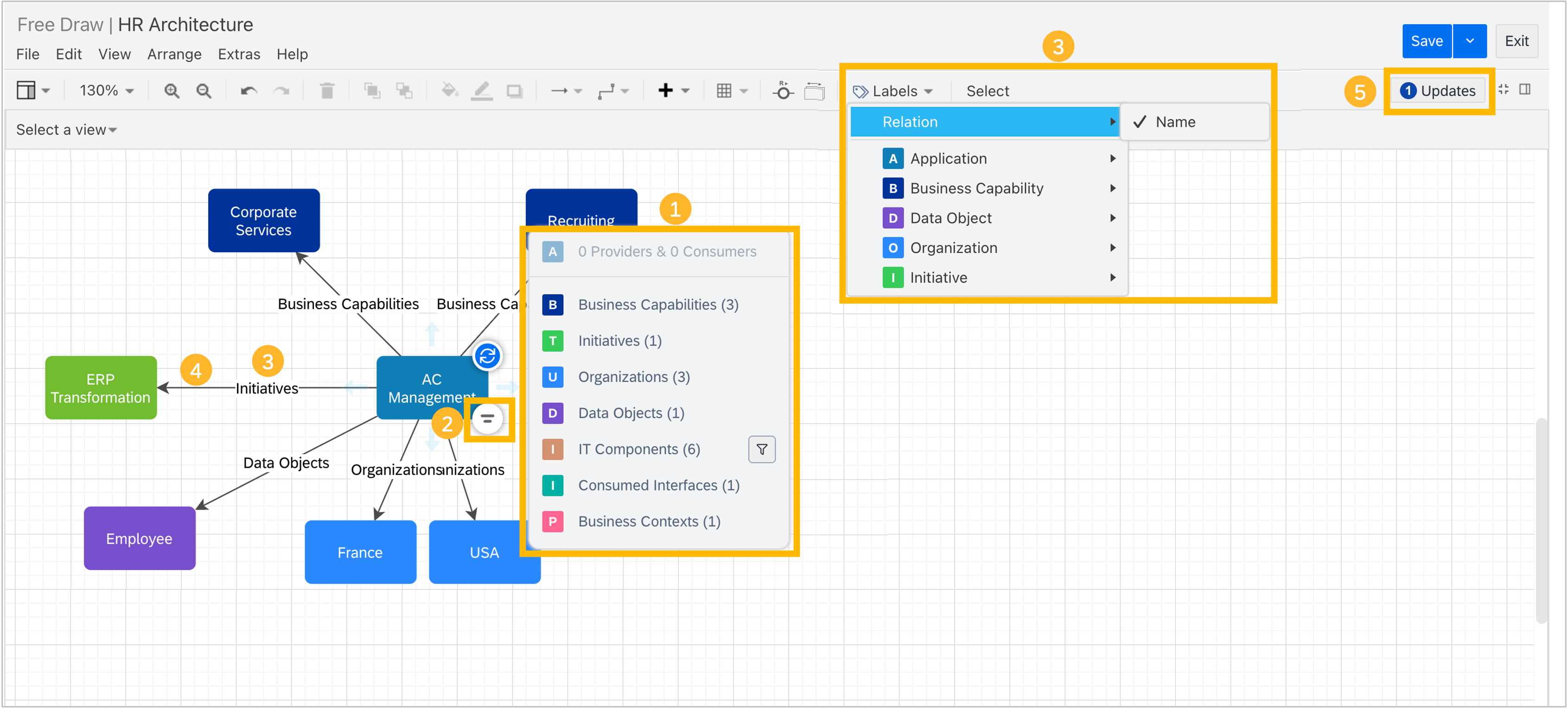Image resolution: width=1568 pixels, height=708 pixels.
Task: Open the Select a view dropdown
Action: [66, 130]
